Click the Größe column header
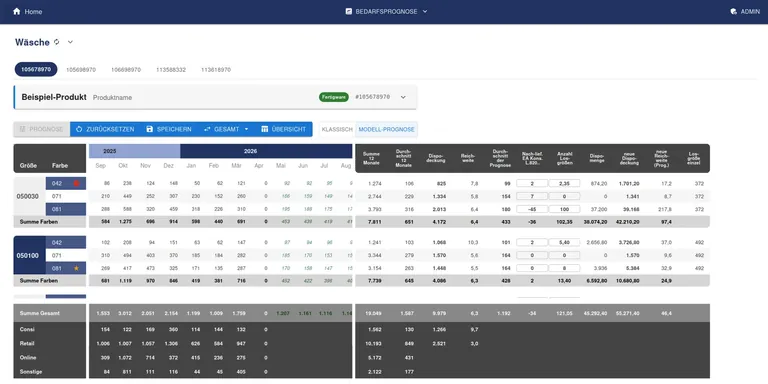This screenshot has height=384, width=768. tap(28, 166)
